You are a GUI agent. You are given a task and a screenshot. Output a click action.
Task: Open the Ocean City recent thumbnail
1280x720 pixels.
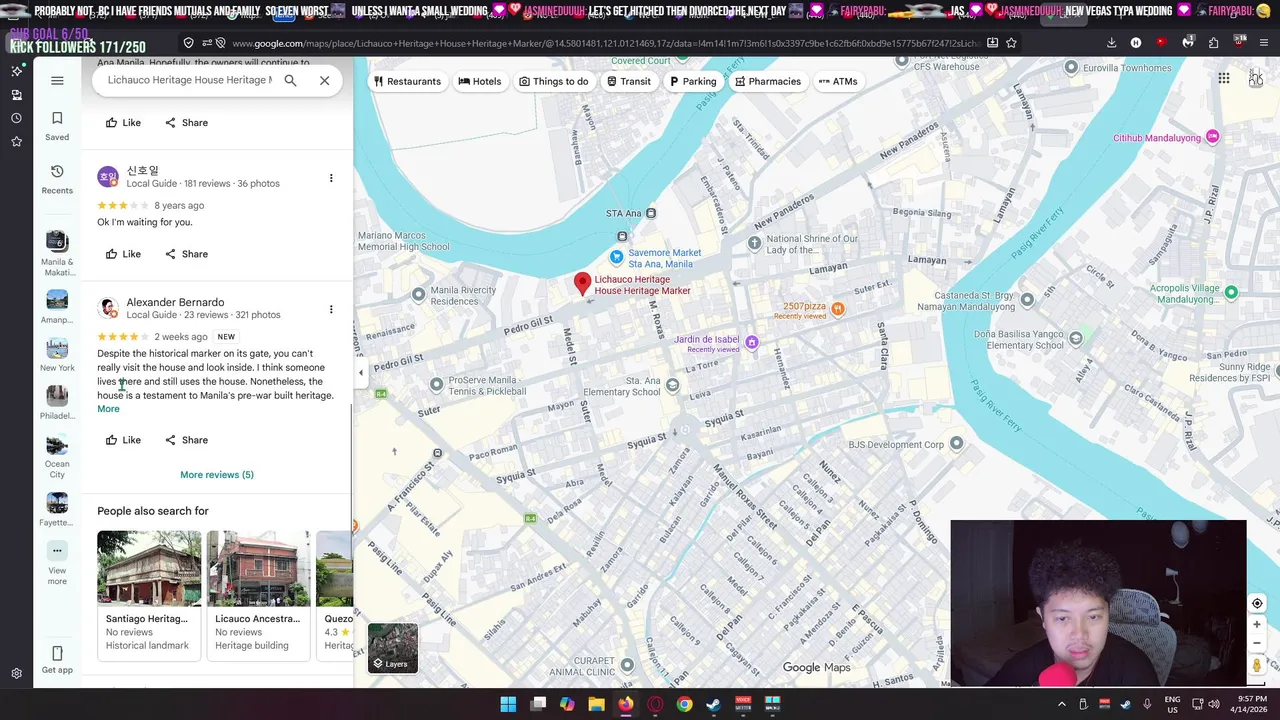point(57,457)
